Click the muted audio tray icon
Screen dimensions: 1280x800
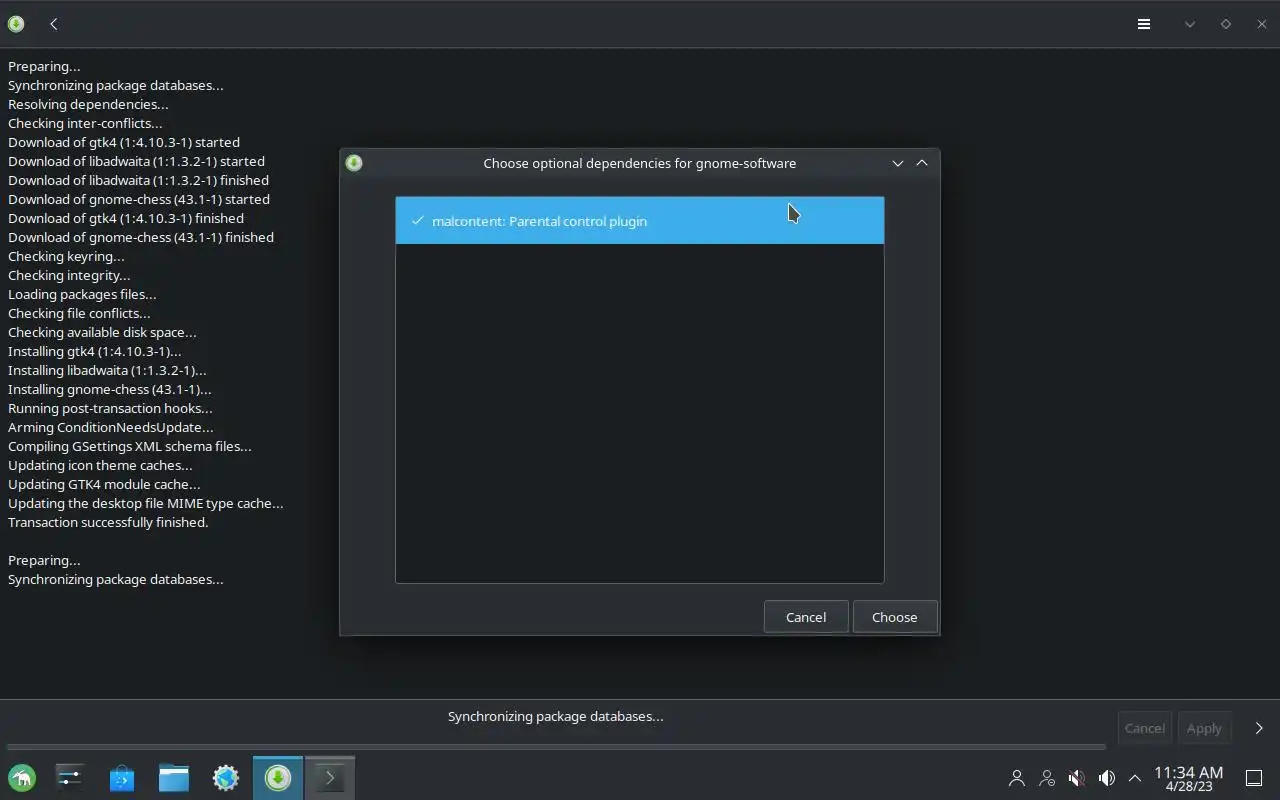(1077, 778)
